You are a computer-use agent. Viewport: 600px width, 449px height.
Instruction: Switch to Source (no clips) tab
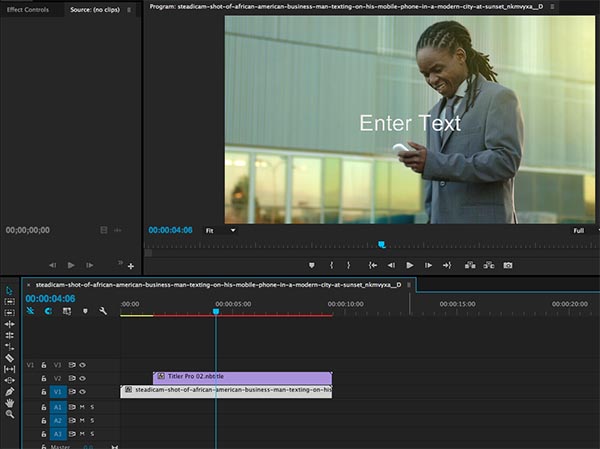pyautogui.click(x=95, y=9)
